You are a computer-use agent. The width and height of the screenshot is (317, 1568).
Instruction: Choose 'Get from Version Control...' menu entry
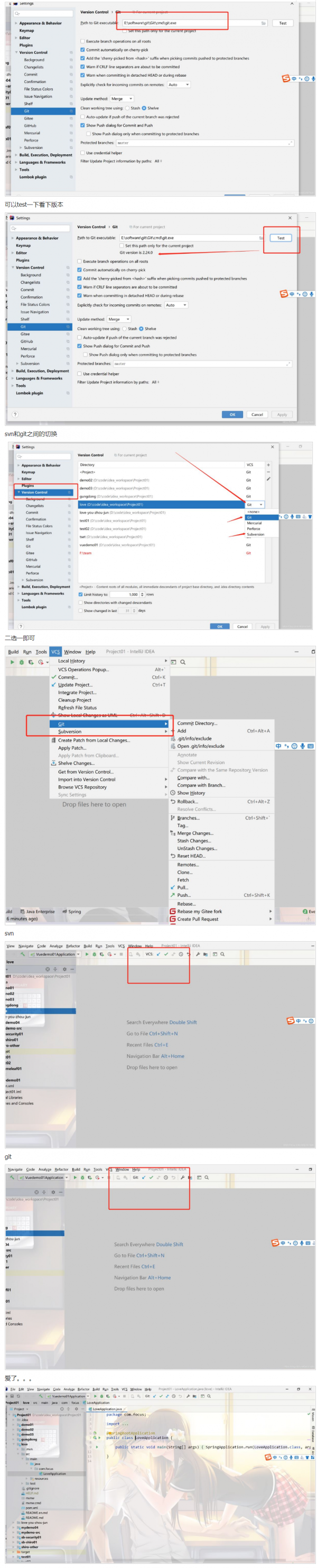pos(85,771)
